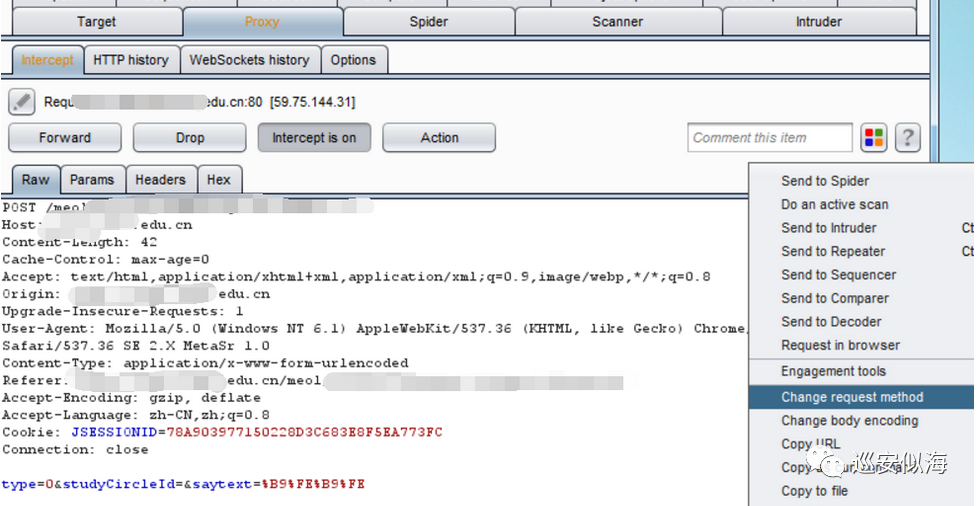This screenshot has height=506, width=979.
Task: Choose Send to Intruder
Action: point(862,228)
